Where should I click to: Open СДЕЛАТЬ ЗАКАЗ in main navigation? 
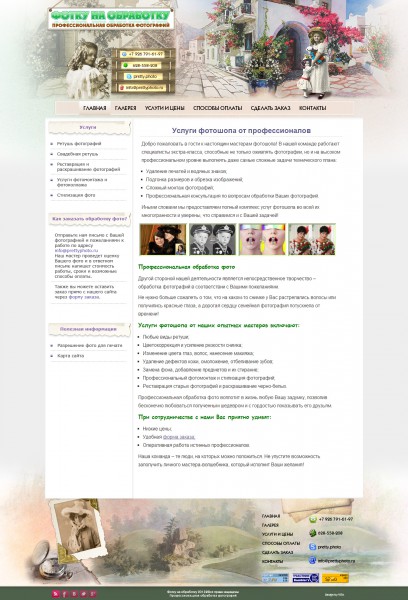point(270,108)
